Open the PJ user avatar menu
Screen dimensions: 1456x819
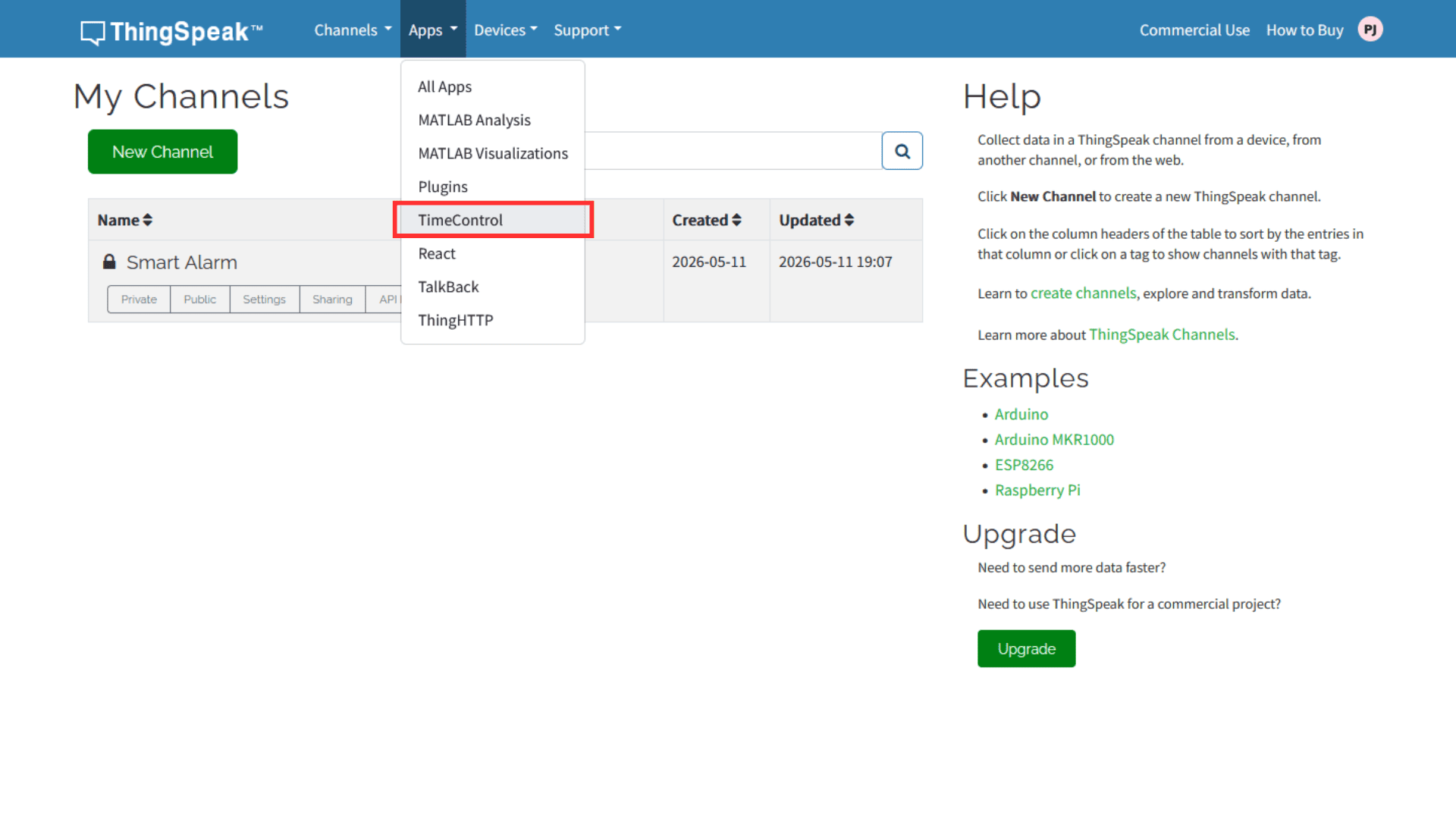1370,30
